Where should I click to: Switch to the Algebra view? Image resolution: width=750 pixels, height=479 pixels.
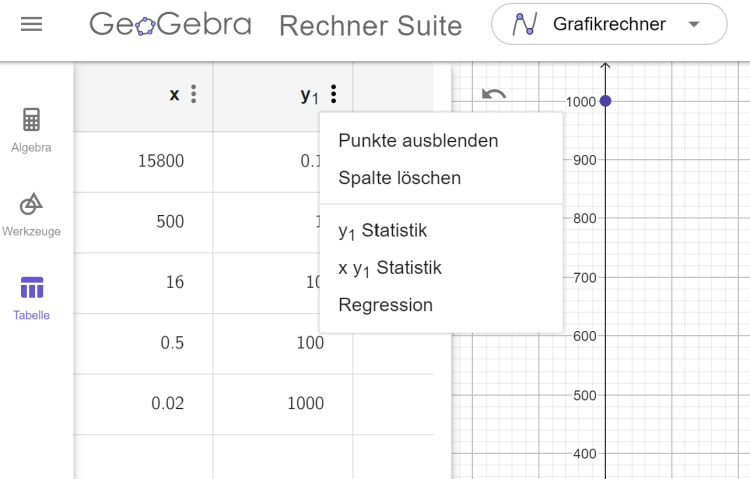(31, 130)
